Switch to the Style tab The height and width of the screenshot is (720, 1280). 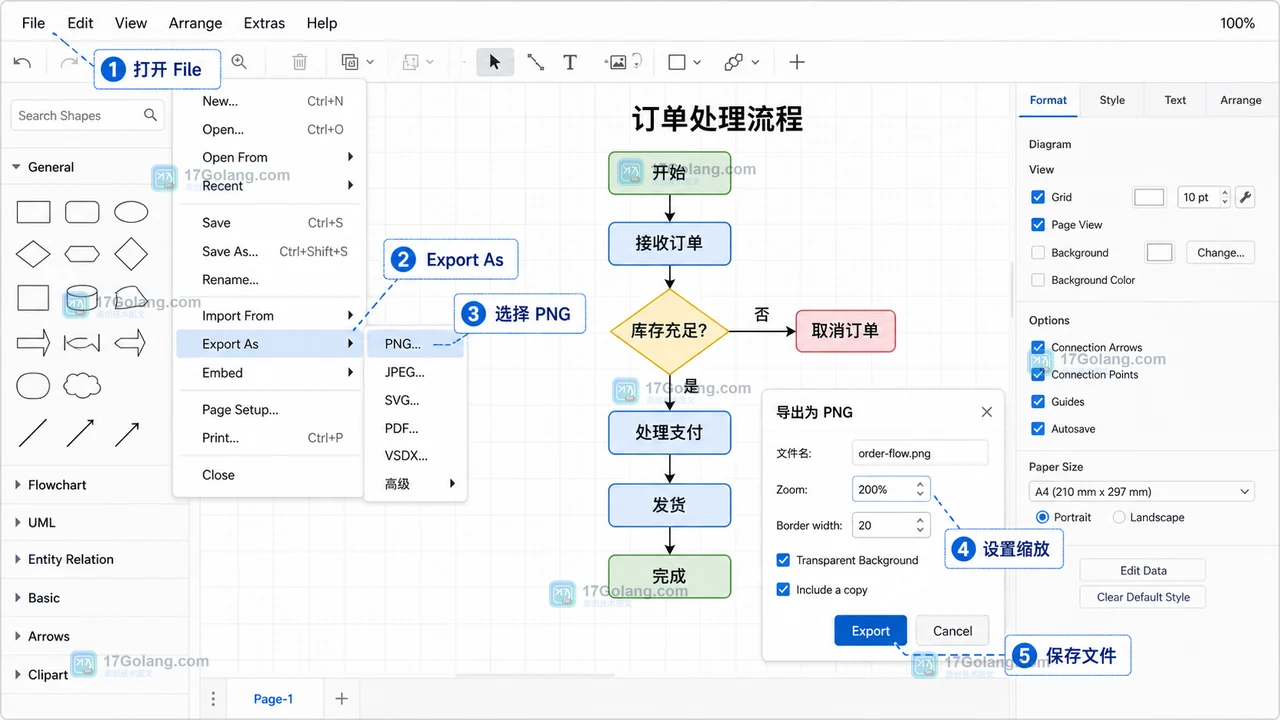point(1112,100)
